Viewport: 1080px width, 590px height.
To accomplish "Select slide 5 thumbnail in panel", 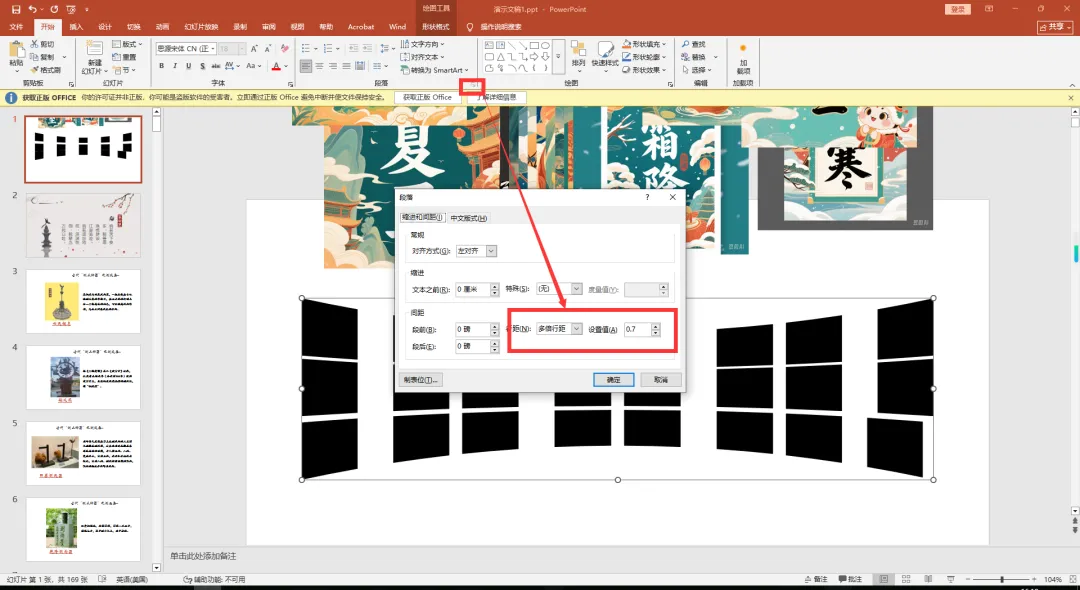I will pos(83,453).
